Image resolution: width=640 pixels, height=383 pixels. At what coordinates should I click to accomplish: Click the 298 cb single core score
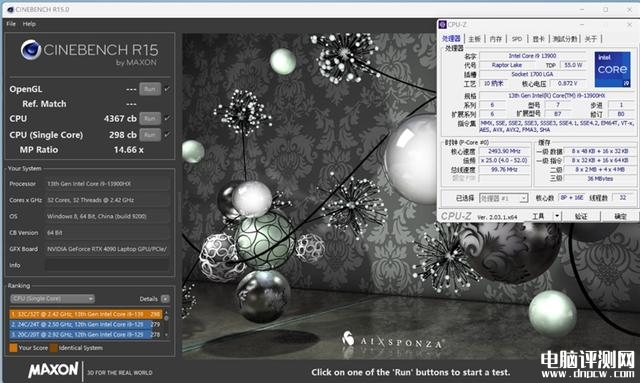pyautogui.click(x=122, y=135)
